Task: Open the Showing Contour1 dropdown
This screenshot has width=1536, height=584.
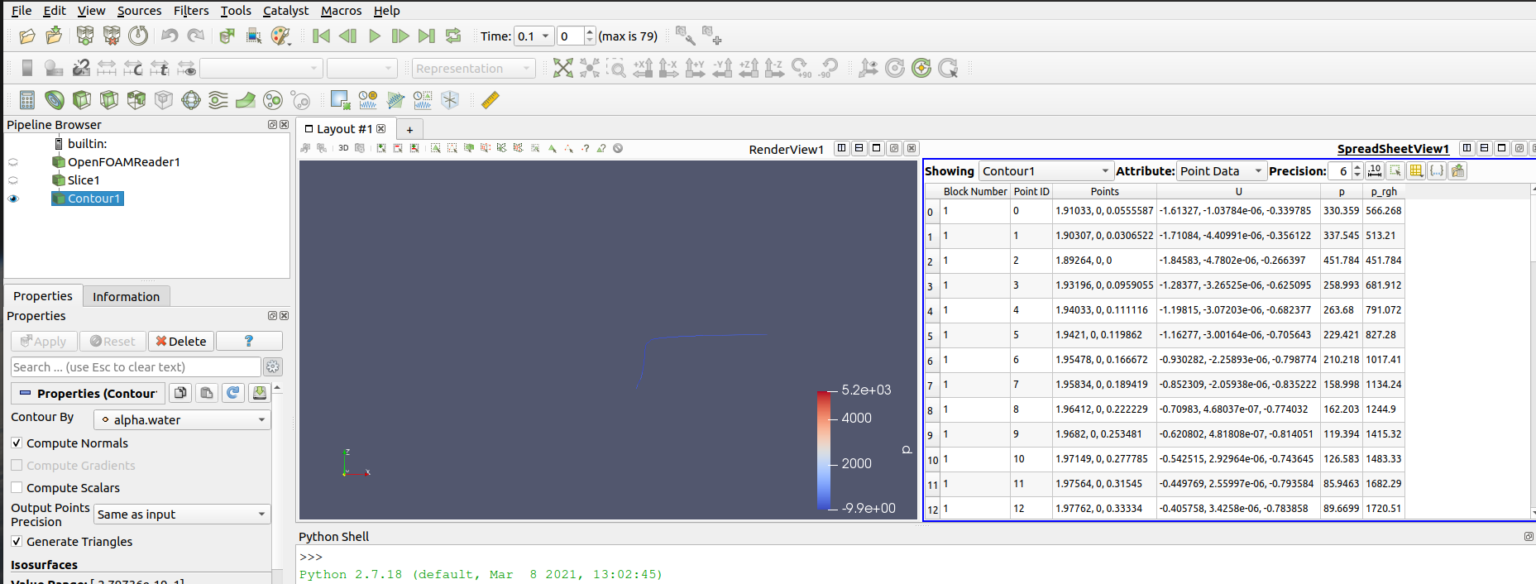Action: 1045,171
